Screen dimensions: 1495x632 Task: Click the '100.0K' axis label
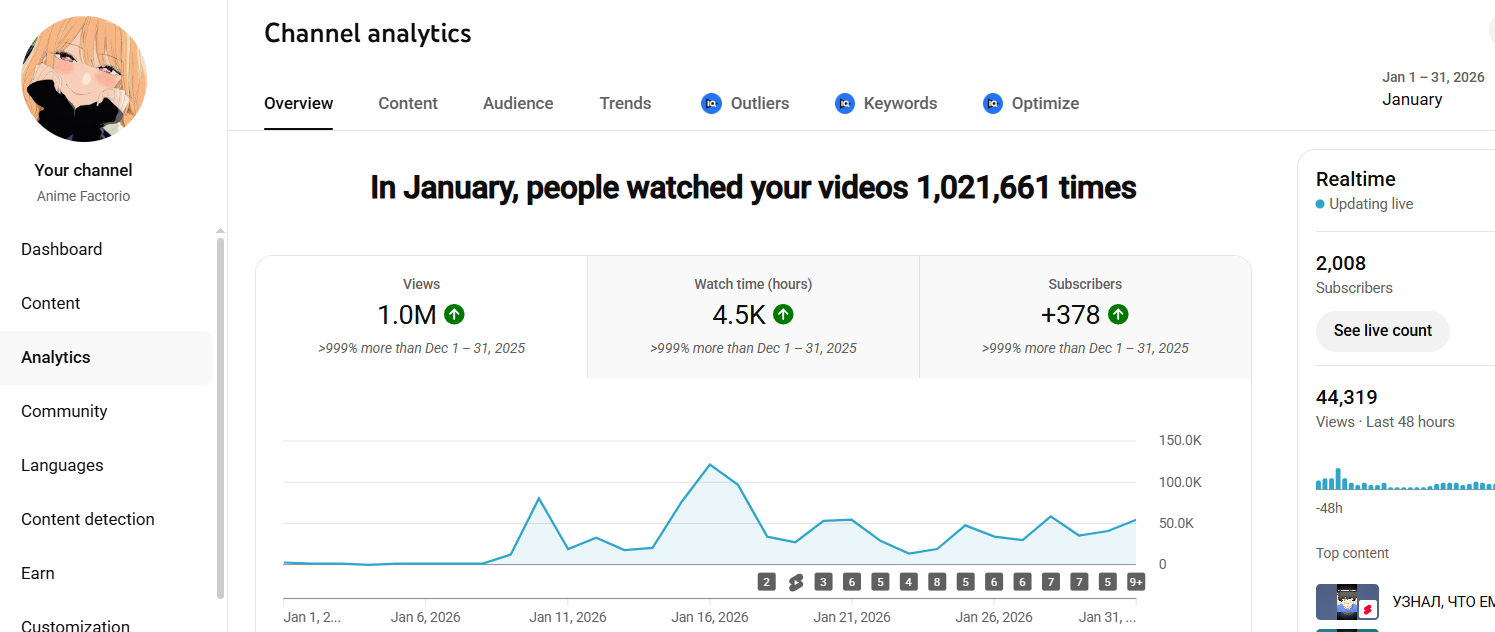tap(1180, 482)
